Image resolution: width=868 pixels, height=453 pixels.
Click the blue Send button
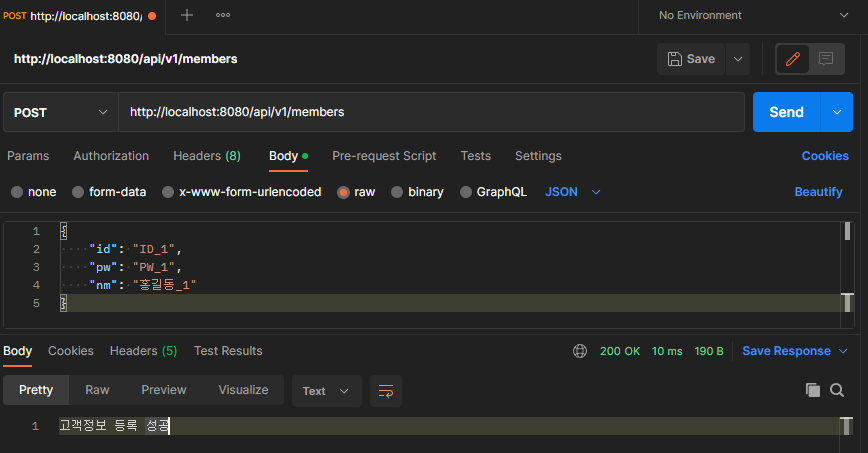tap(787, 112)
